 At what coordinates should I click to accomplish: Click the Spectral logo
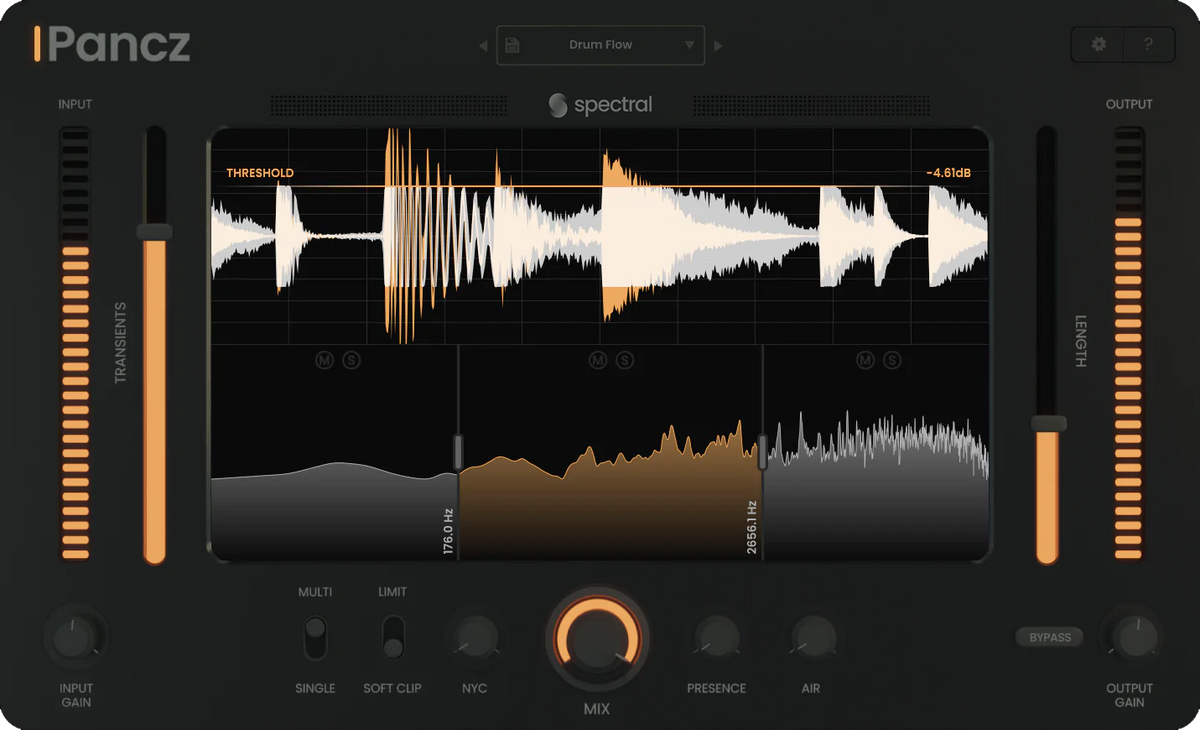pos(600,105)
